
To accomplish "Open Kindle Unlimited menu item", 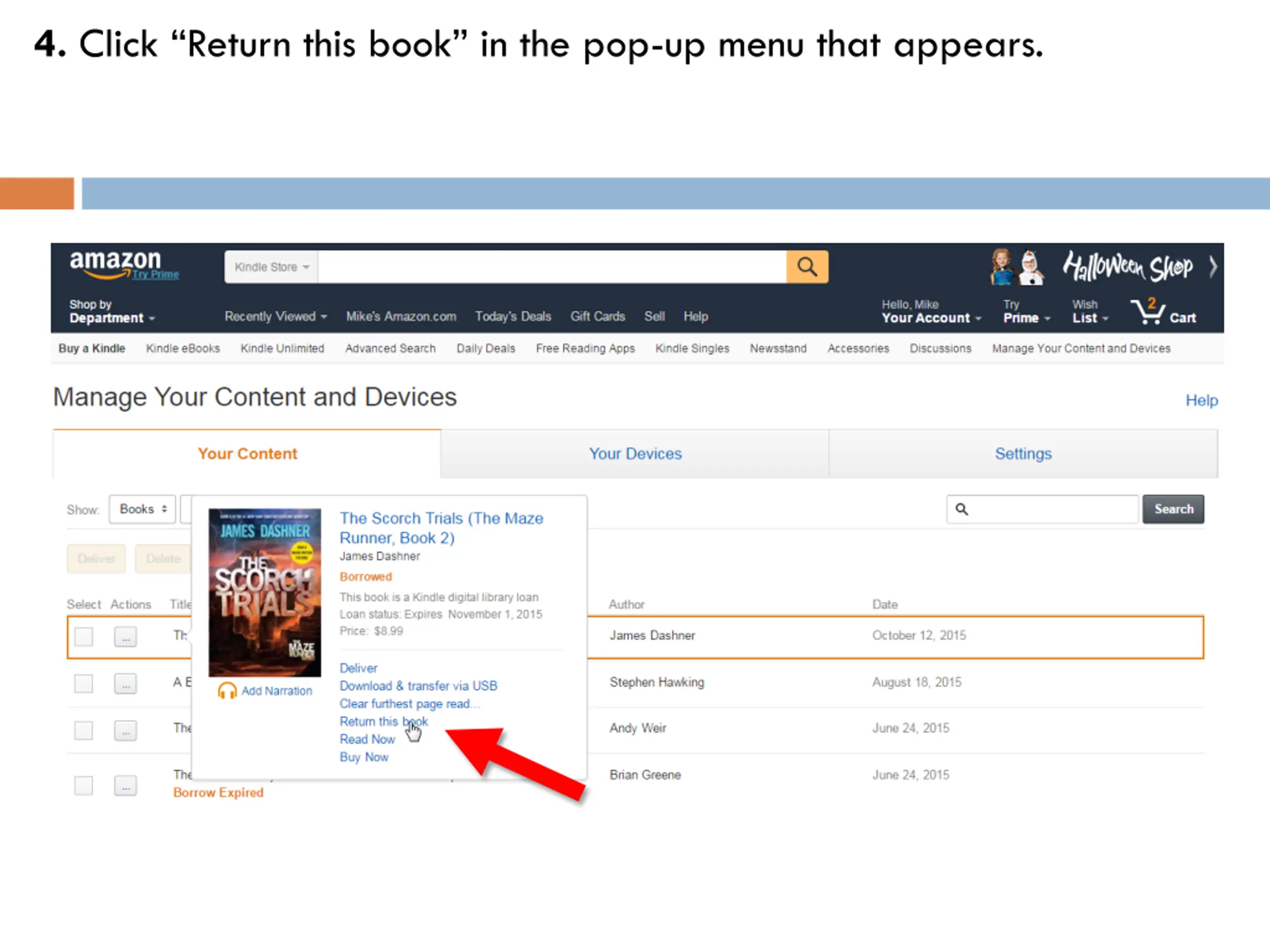I will tap(282, 348).
